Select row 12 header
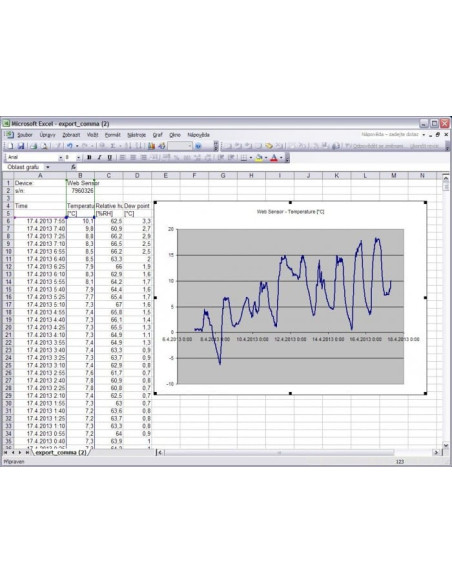Screen dimensions: 452x584 [8, 267]
